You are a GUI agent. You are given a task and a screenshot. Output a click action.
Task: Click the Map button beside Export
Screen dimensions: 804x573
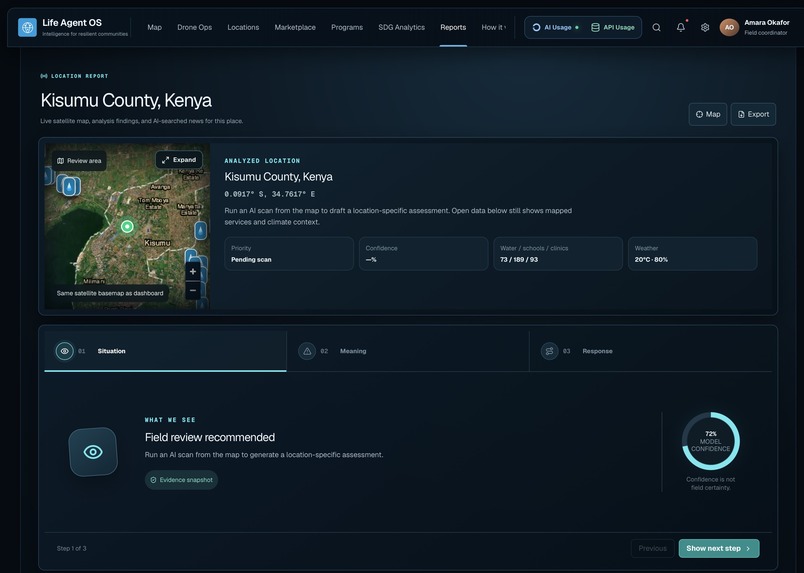point(708,114)
